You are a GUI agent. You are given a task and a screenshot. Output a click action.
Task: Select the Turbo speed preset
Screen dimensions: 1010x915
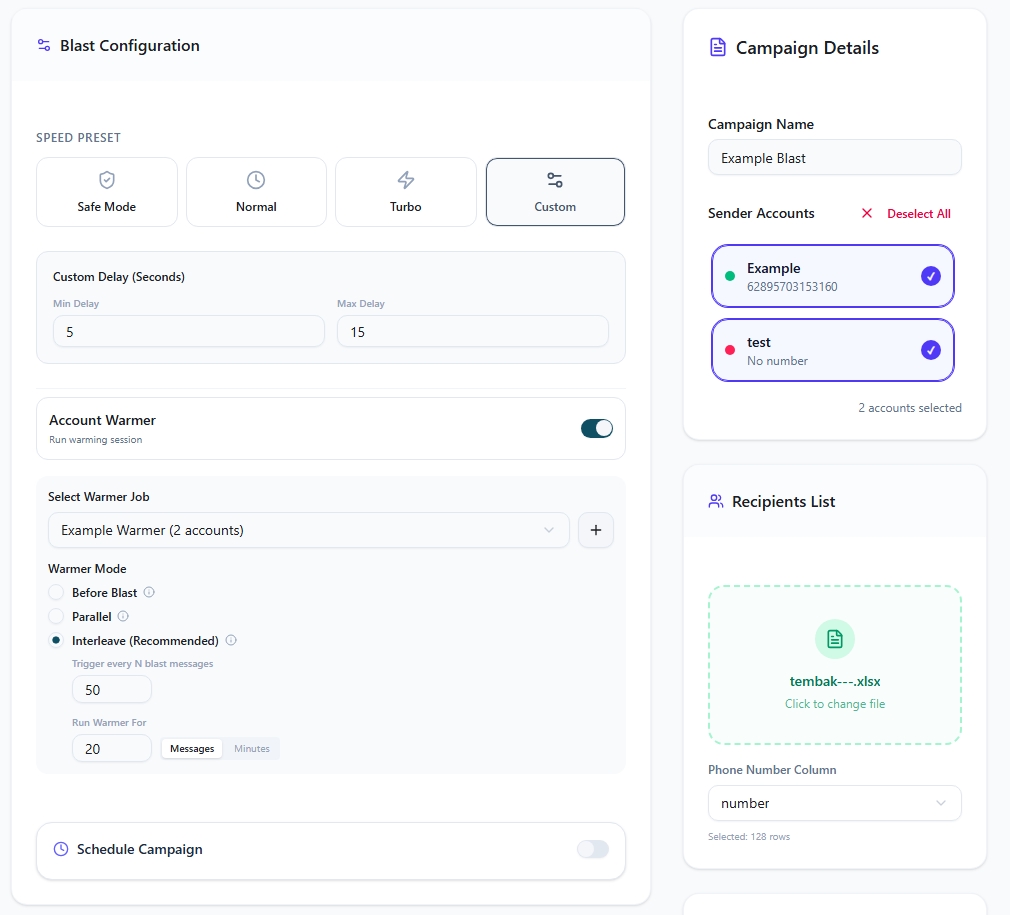coord(405,192)
